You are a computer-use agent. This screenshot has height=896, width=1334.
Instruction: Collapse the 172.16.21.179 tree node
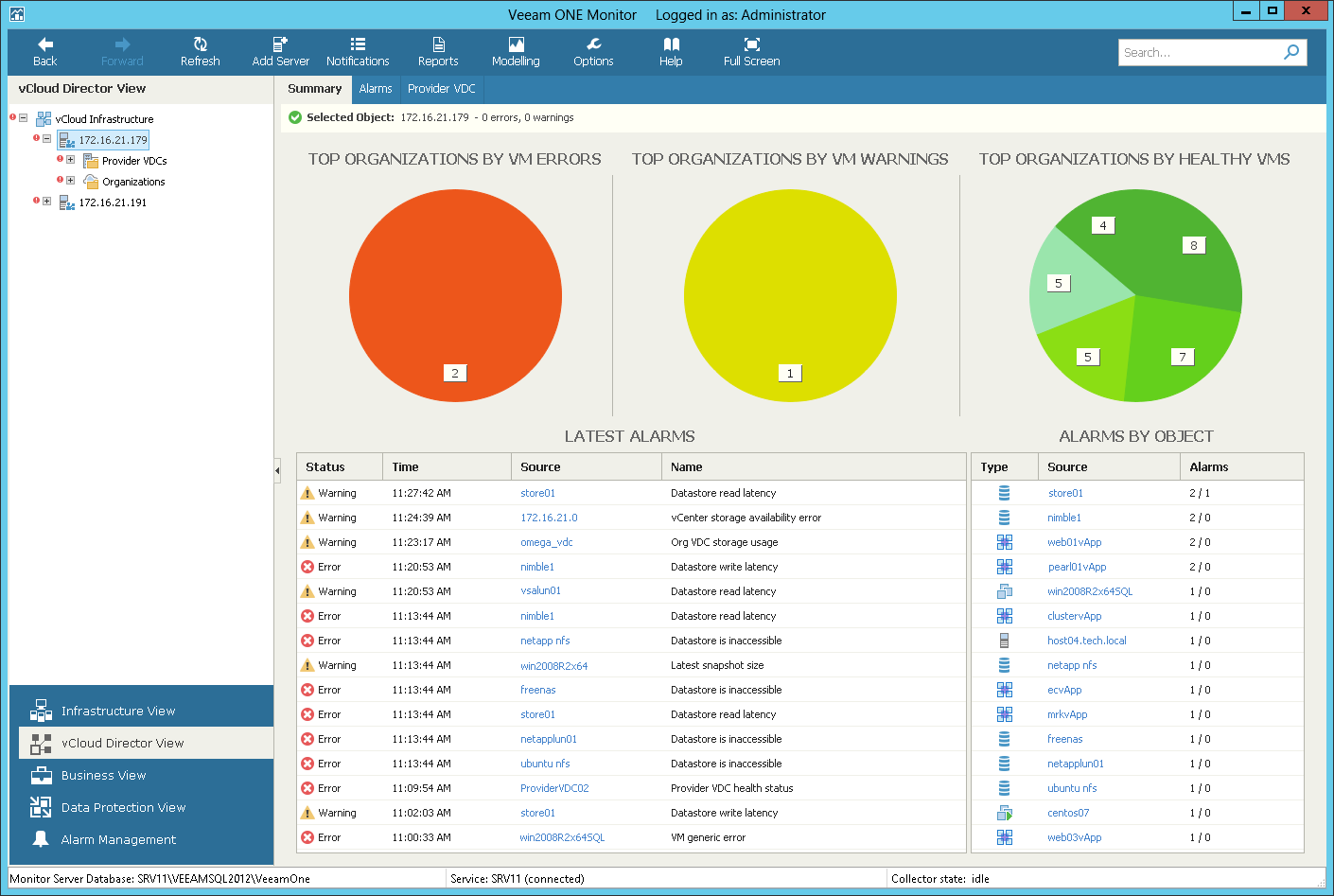coord(47,139)
